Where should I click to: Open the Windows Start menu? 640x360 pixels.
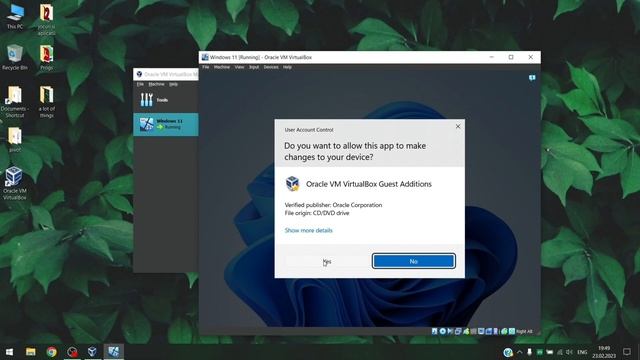[9, 352]
